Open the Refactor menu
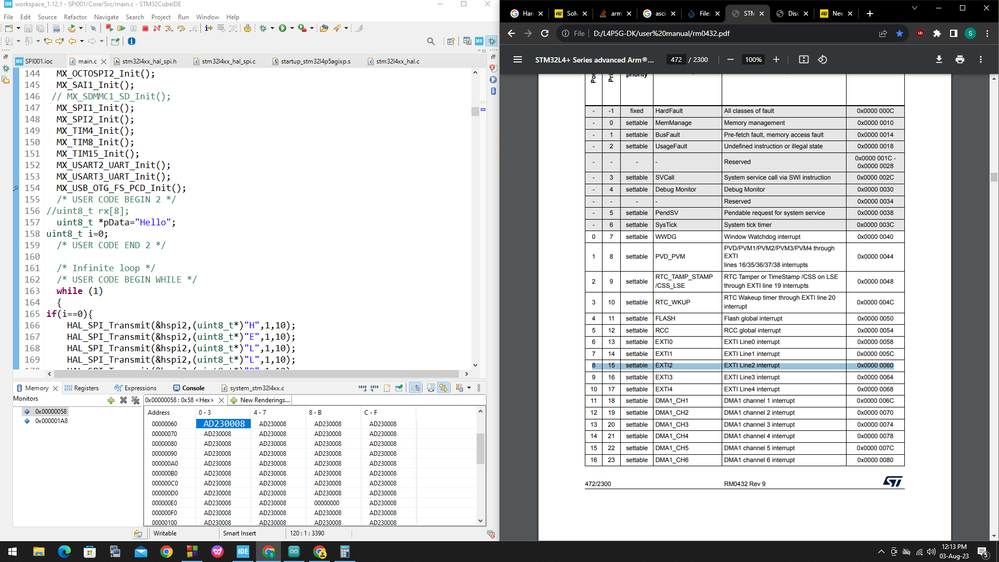Image resolution: width=999 pixels, height=562 pixels. (75, 17)
